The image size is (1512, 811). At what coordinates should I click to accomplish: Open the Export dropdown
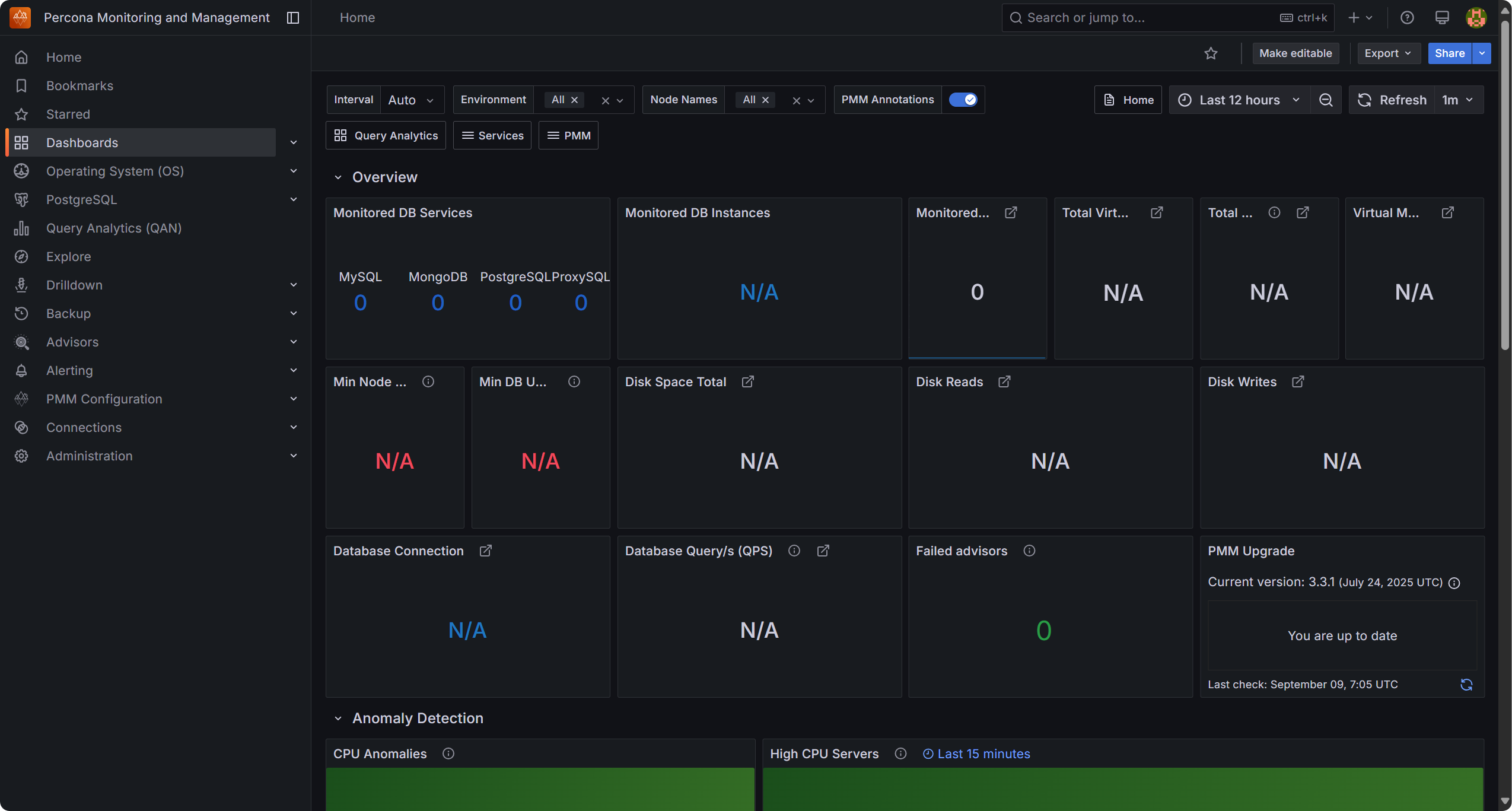click(x=1388, y=53)
